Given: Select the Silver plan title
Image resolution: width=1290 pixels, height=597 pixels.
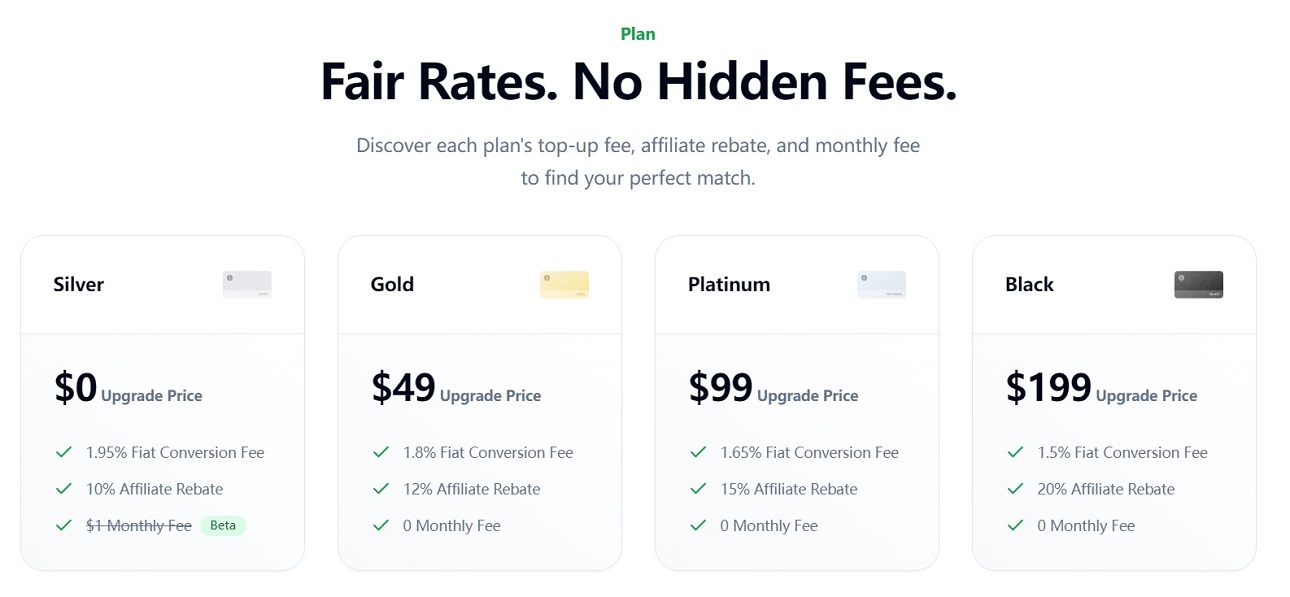Looking at the screenshot, I should (79, 284).
